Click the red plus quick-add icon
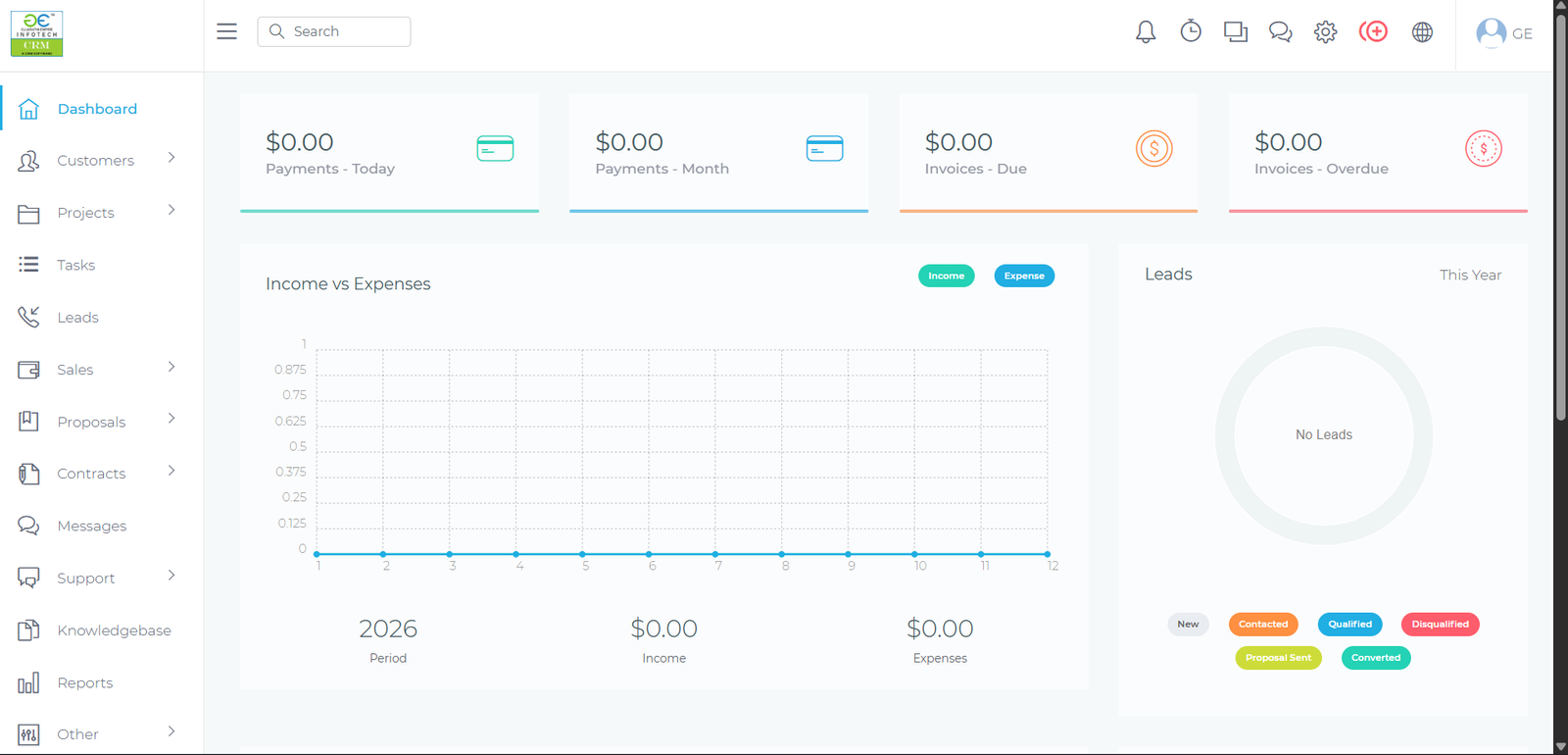Screen dimensions: 1568x755 coord(1373,32)
